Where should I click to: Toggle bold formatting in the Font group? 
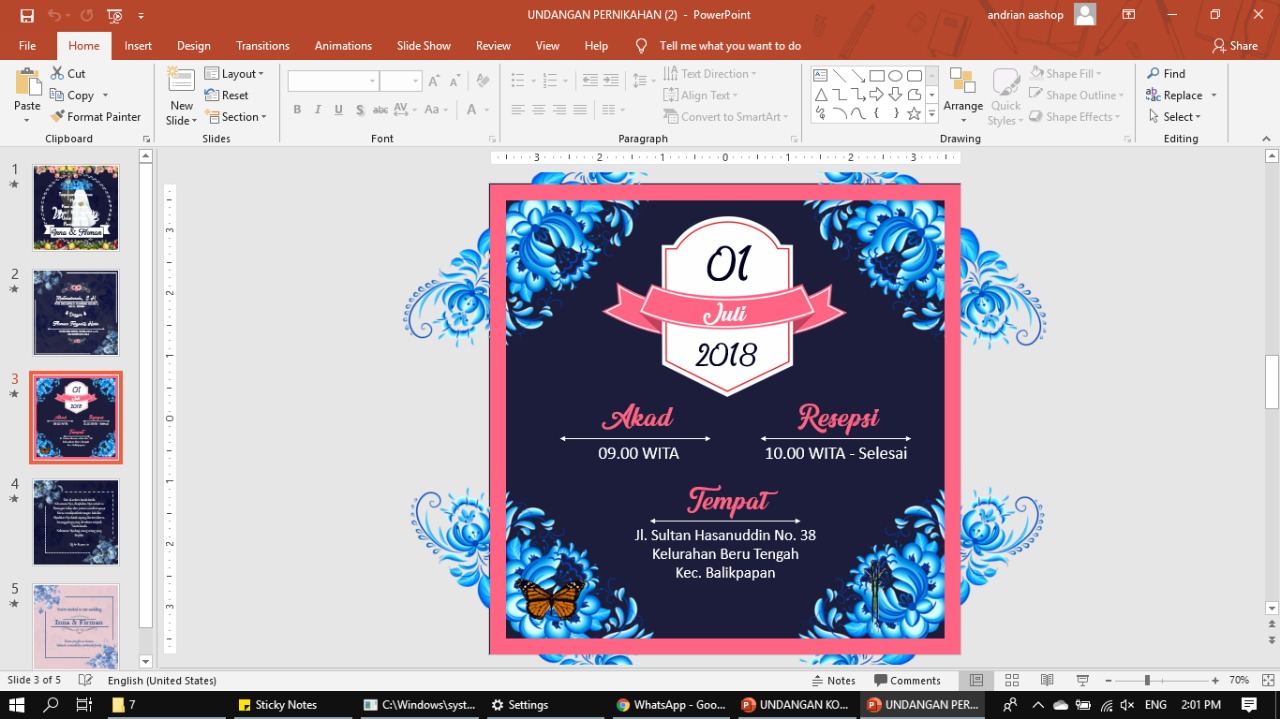[x=297, y=109]
